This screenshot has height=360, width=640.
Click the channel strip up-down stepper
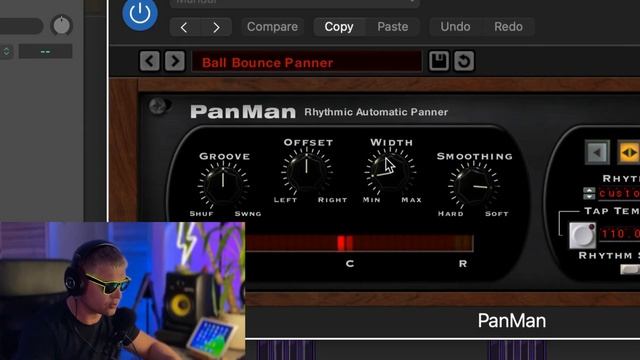[x=7, y=51]
